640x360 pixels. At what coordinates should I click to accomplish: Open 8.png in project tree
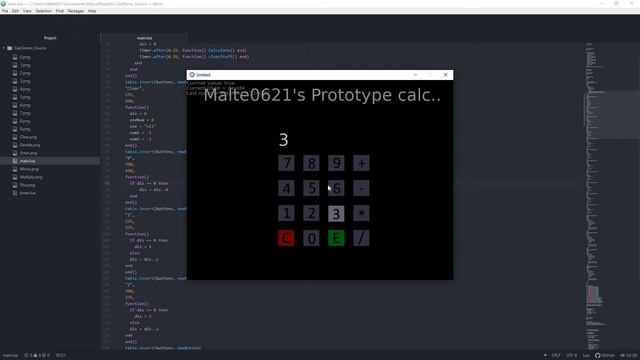point(25,121)
